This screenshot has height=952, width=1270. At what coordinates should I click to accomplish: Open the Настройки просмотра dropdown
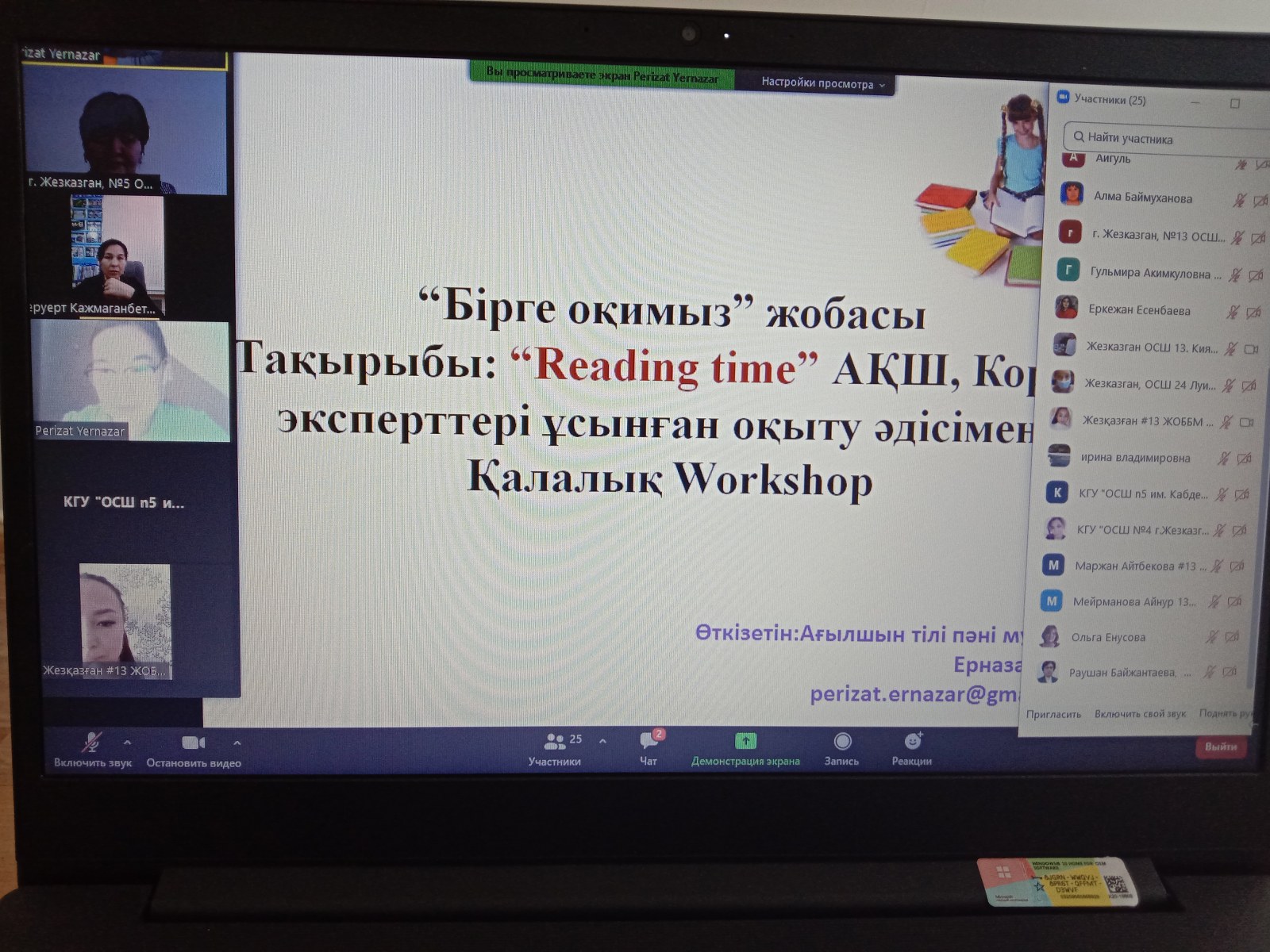pyautogui.click(x=822, y=83)
